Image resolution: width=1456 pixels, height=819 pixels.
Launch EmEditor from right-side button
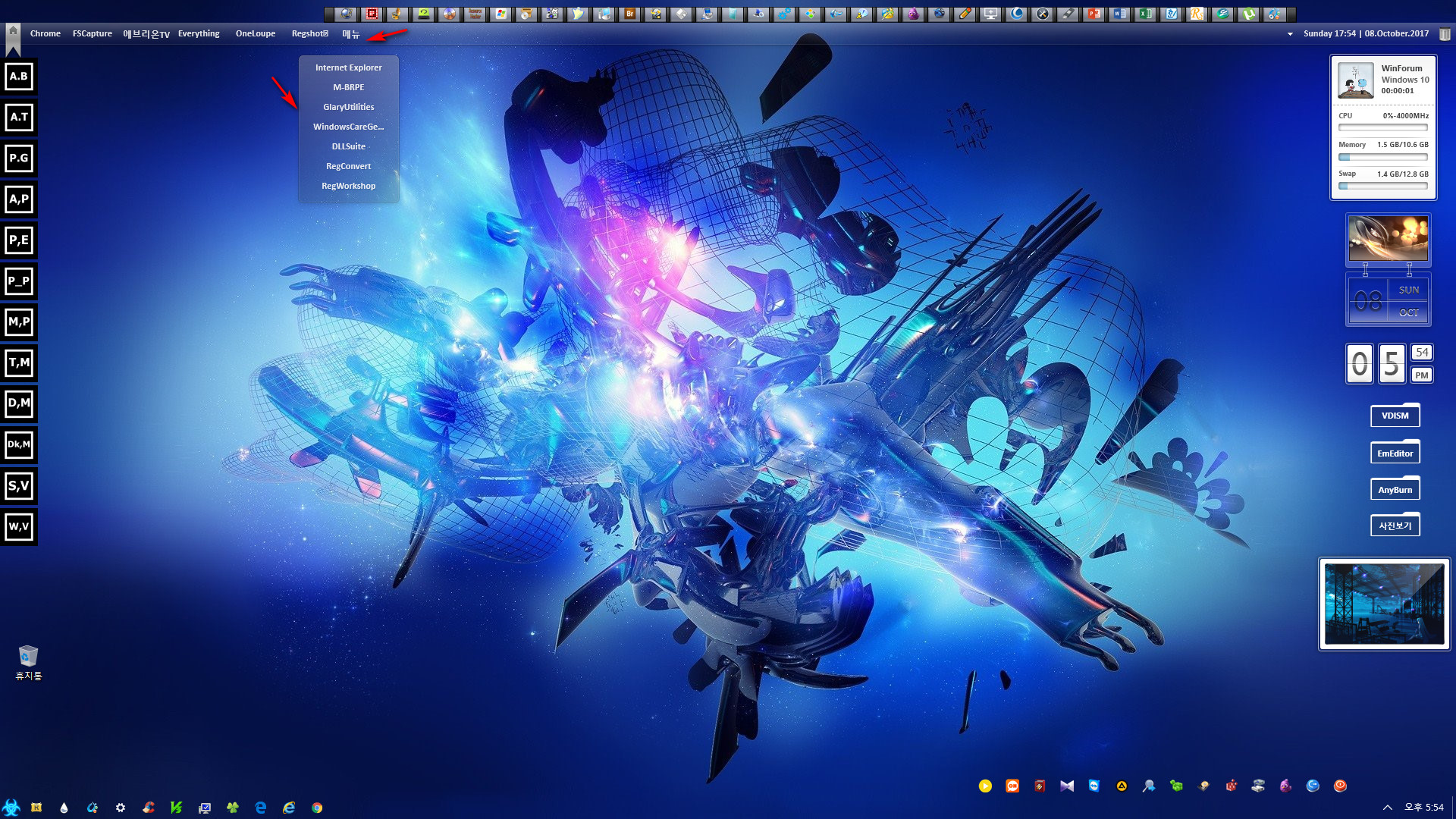click(x=1395, y=453)
